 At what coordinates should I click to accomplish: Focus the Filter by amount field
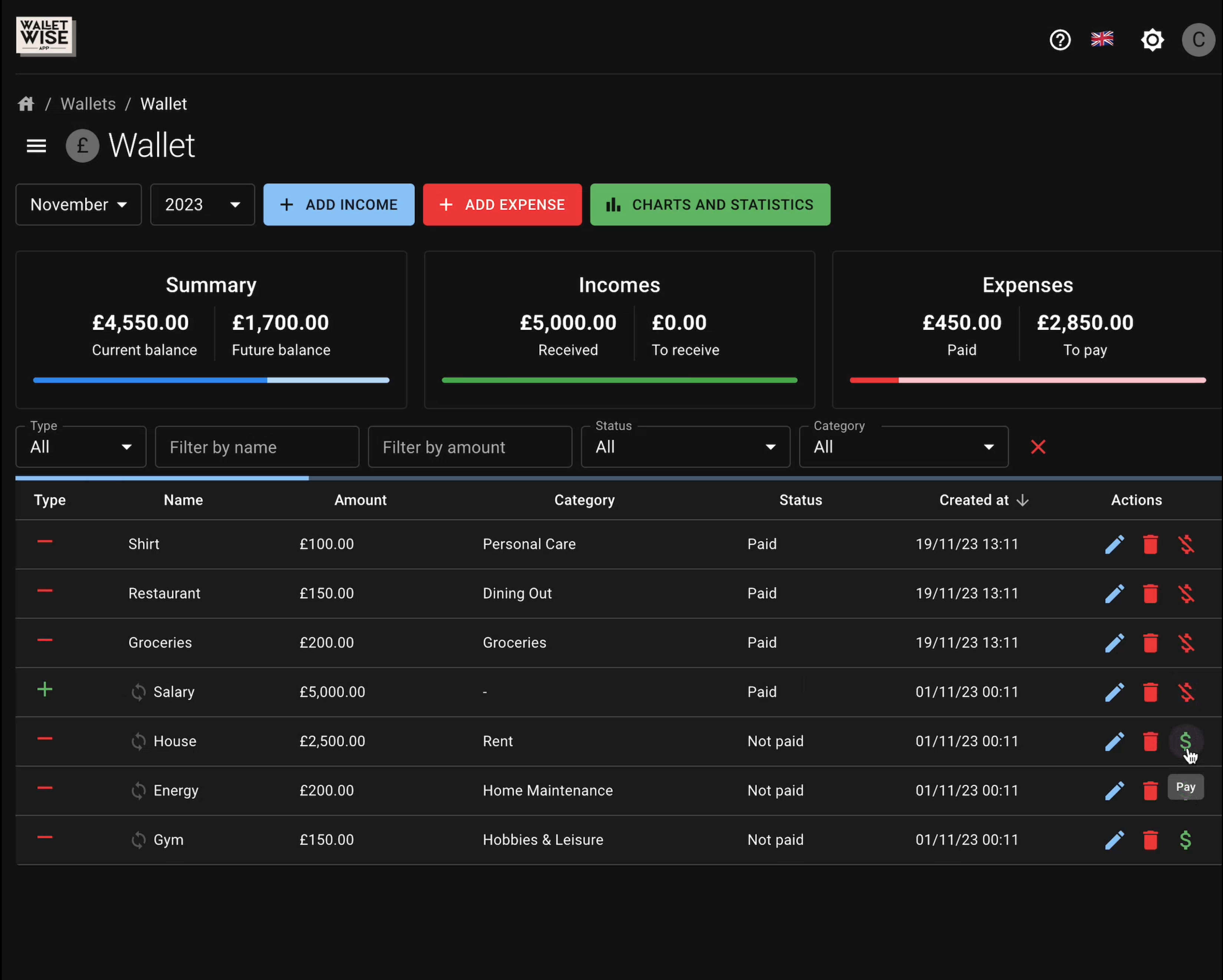[470, 447]
